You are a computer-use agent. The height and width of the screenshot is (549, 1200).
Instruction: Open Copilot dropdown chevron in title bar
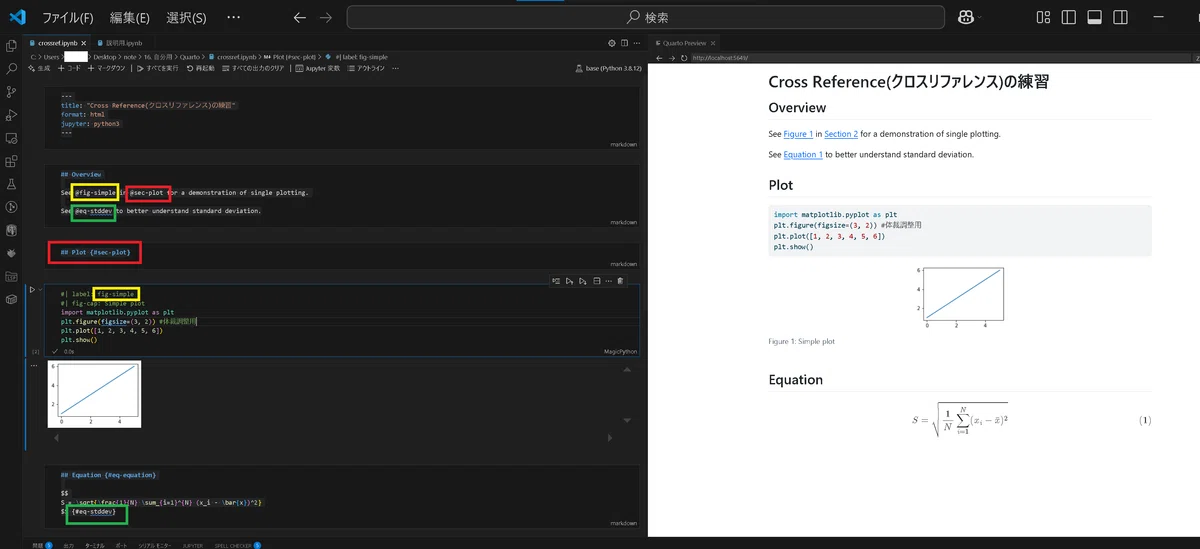[981, 17]
